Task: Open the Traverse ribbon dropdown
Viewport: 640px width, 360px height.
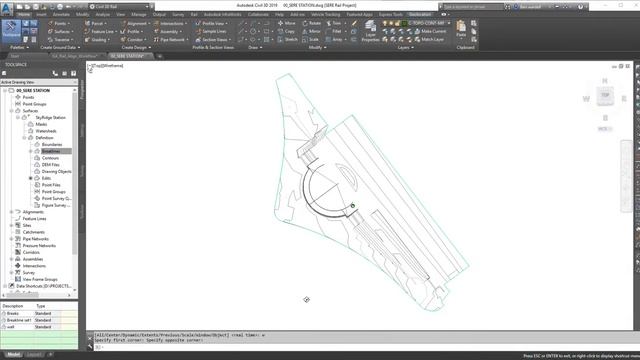Action: tap(61, 40)
